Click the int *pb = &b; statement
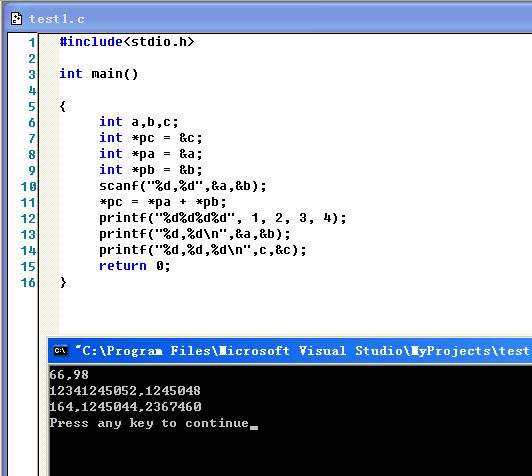This screenshot has height=476, width=532. click(151, 170)
